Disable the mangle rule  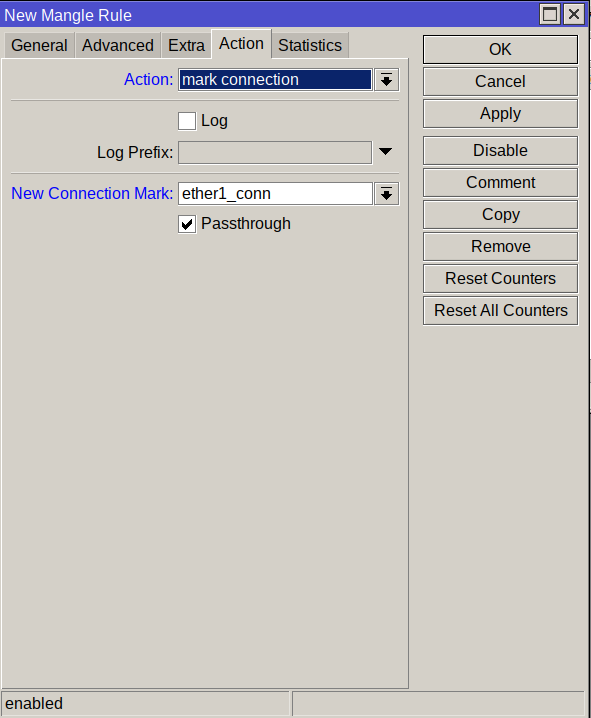click(x=500, y=150)
